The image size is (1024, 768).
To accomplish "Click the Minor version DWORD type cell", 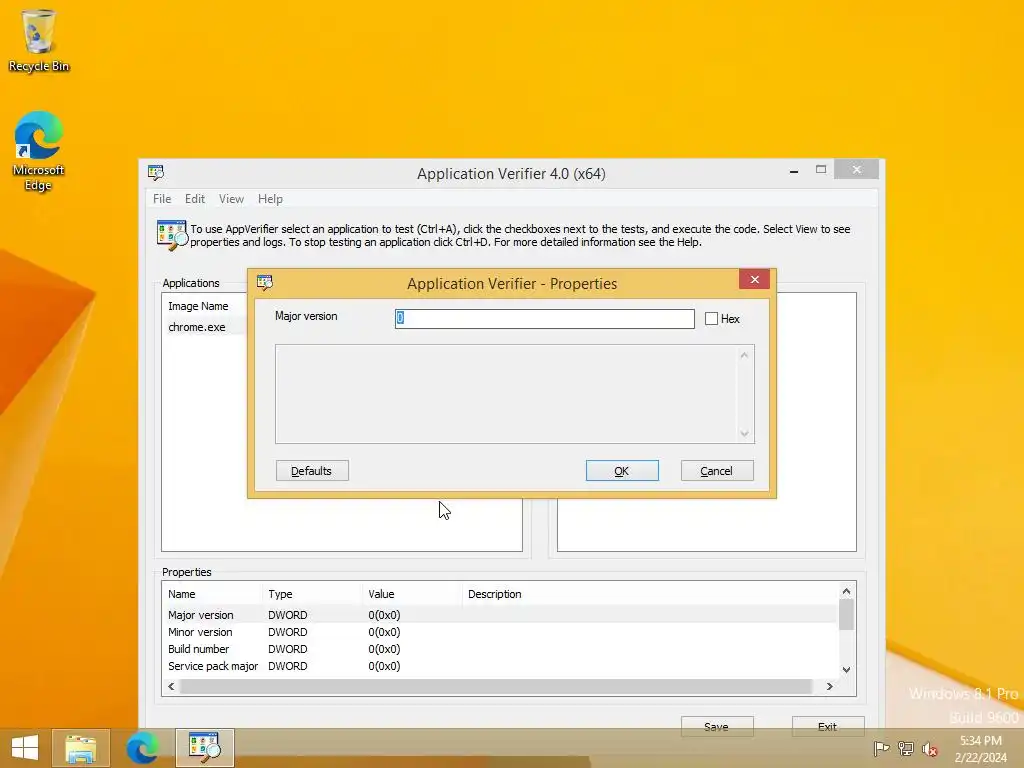I will coord(287,632).
